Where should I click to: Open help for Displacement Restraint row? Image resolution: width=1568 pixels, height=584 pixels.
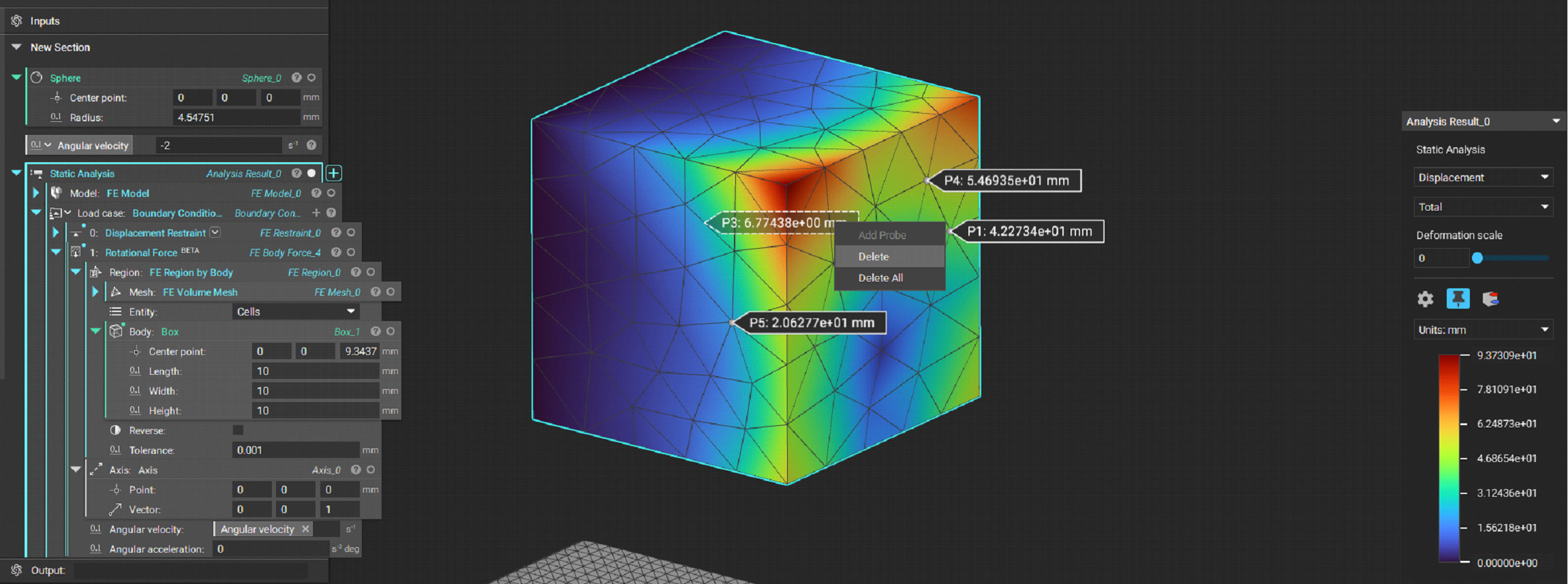[x=336, y=232]
